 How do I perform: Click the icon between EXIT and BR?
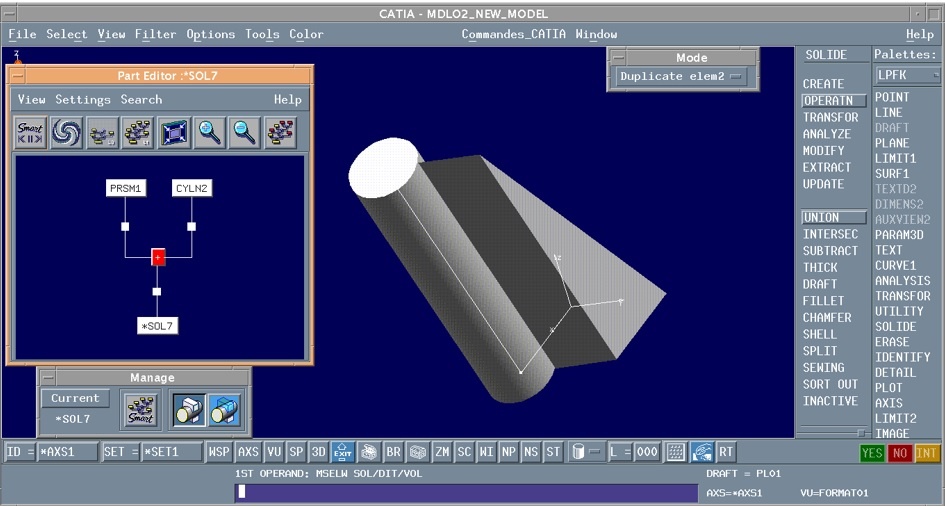[x=368, y=452]
